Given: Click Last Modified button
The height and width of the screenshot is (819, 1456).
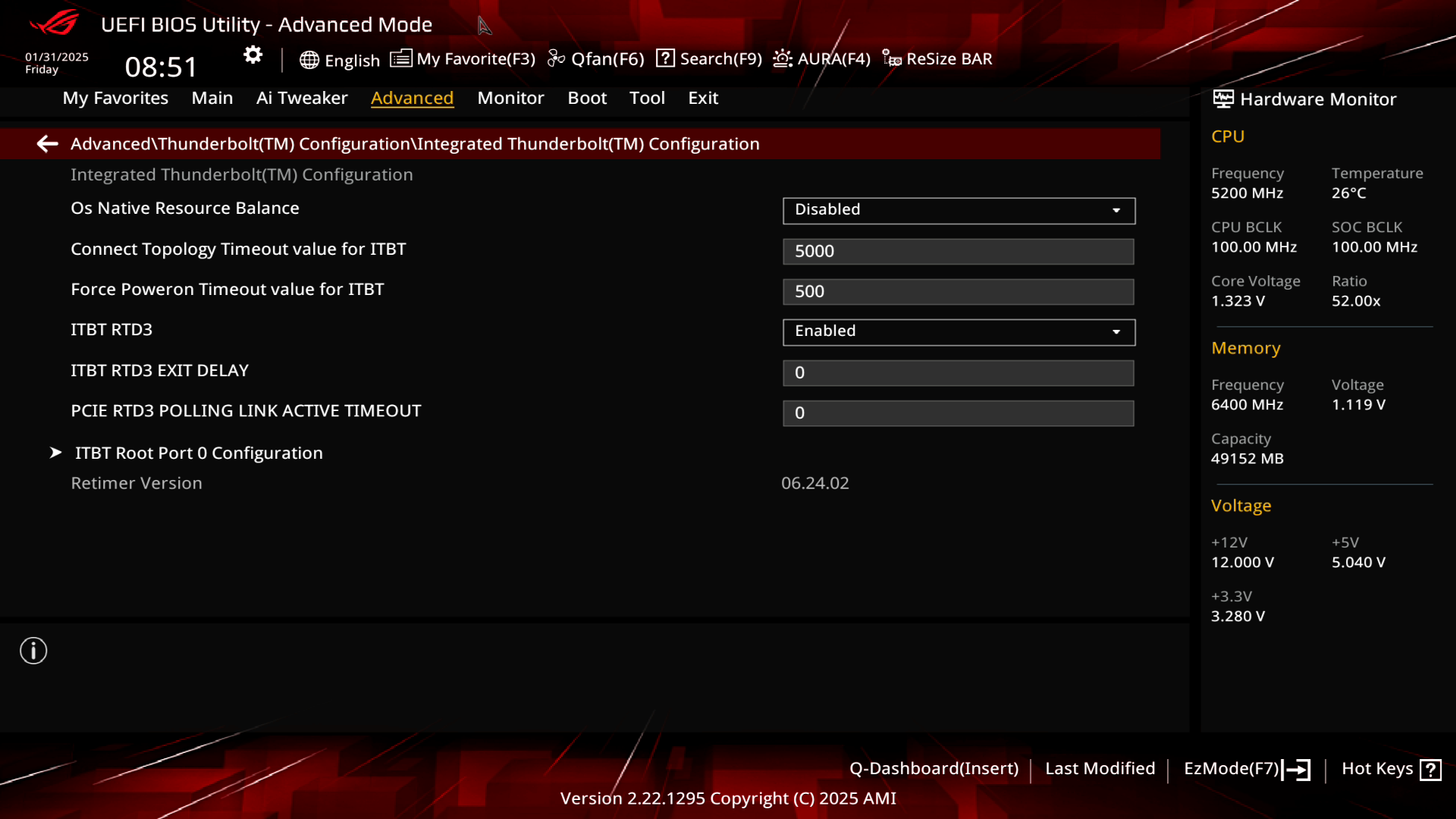Looking at the screenshot, I should 1100,769.
